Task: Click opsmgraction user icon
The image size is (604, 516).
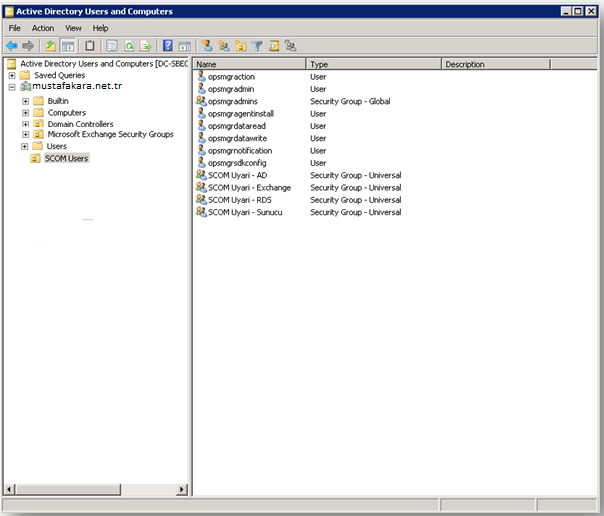Action: coord(201,76)
